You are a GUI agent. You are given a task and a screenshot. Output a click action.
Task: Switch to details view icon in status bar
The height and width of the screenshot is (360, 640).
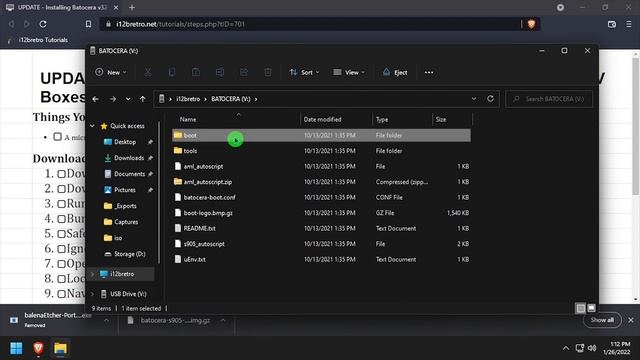580,308
